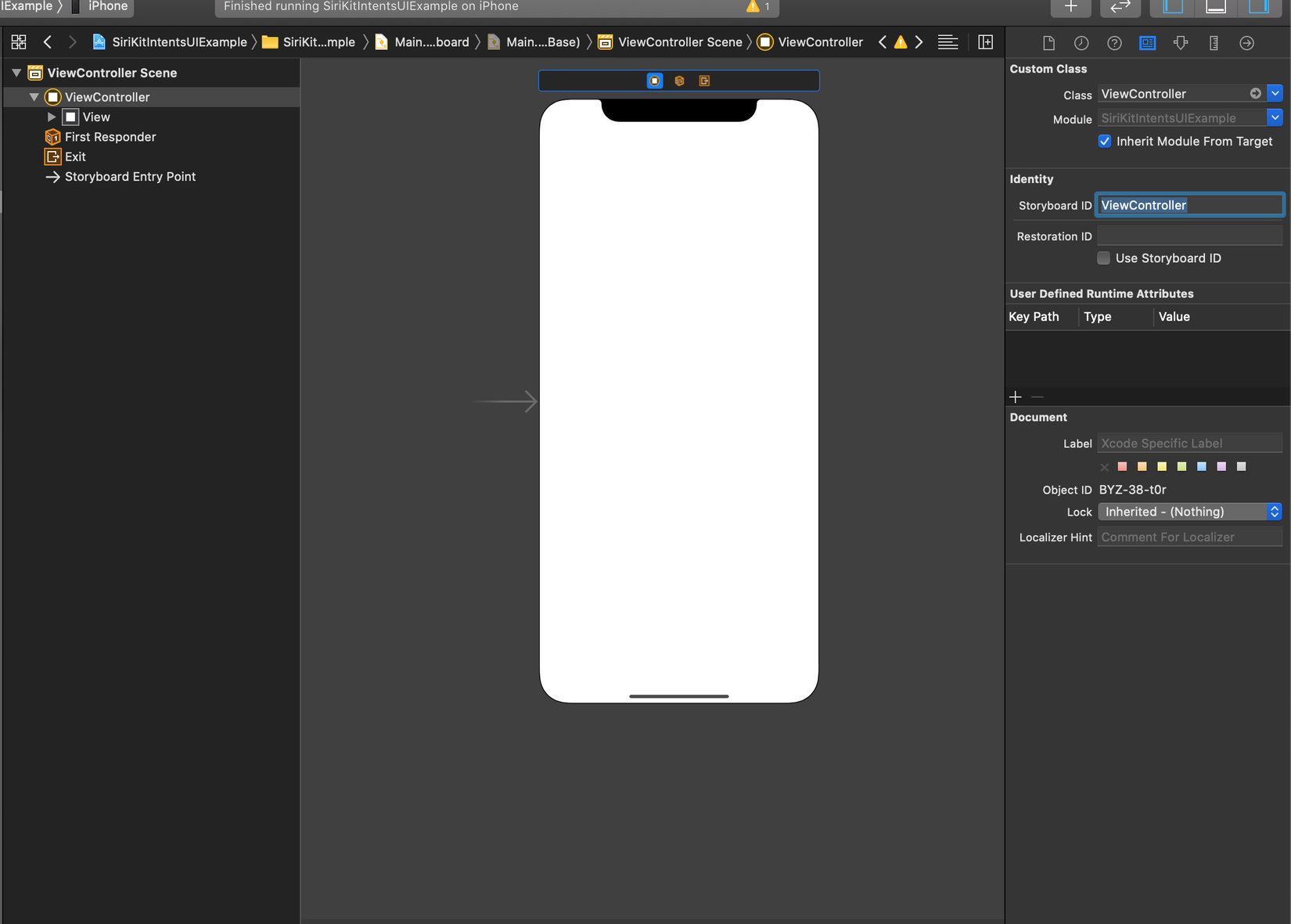Open the Lock popup menu
Viewport: 1291px width, 924px height.
pyautogui.click(x=1189, y=512)
